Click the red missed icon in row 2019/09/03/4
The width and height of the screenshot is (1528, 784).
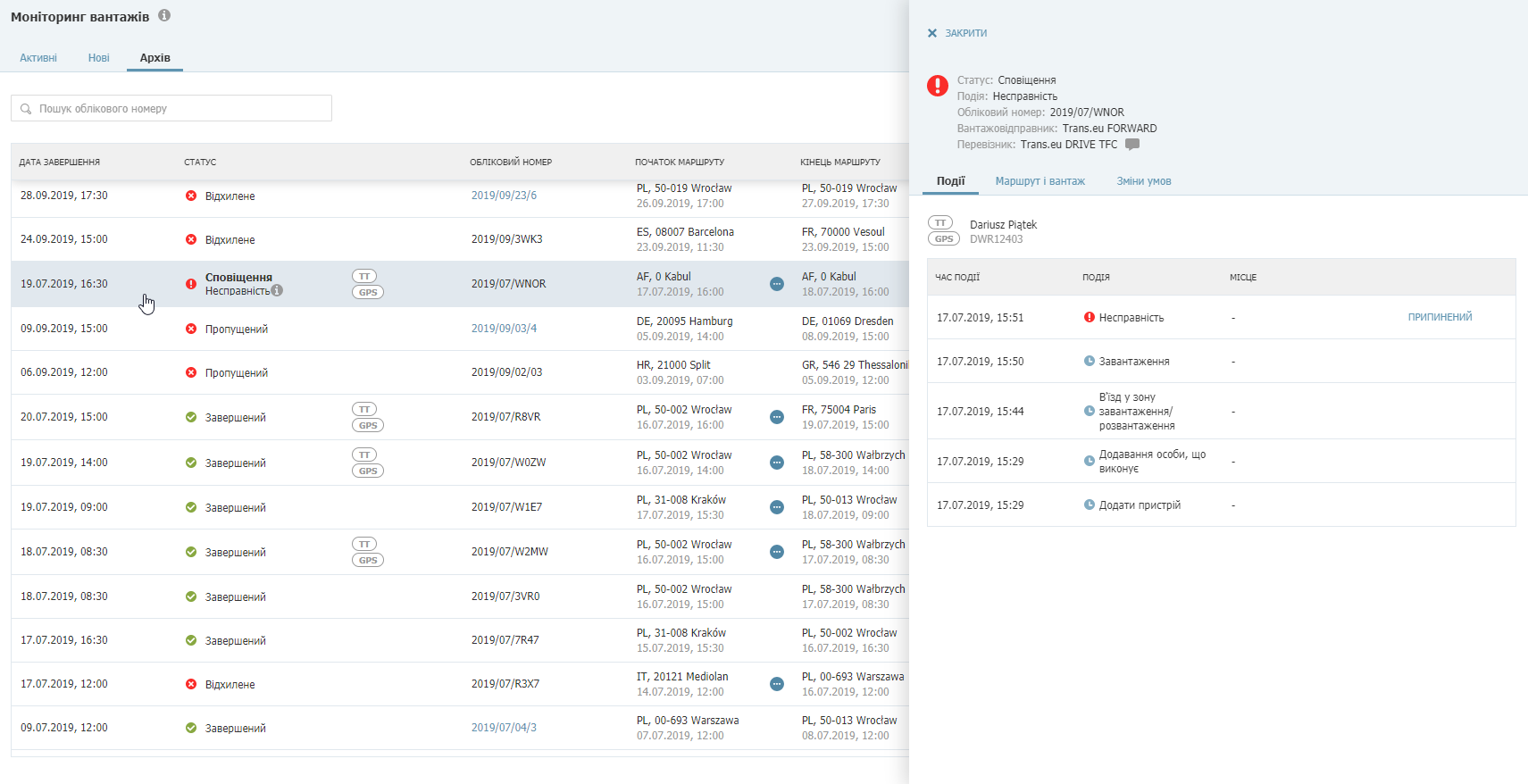tap(191, 329)
